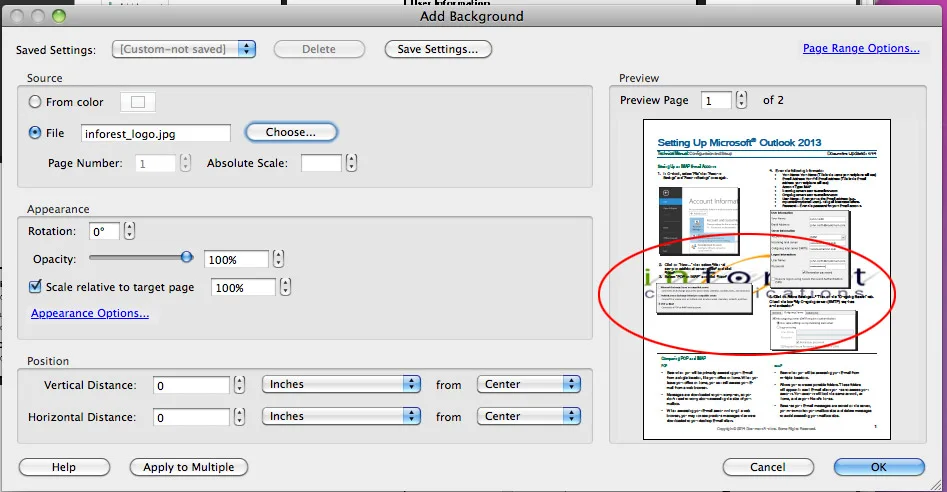Click the document preview thumbnail
The image size is (947, 492).
pos(767,279)
